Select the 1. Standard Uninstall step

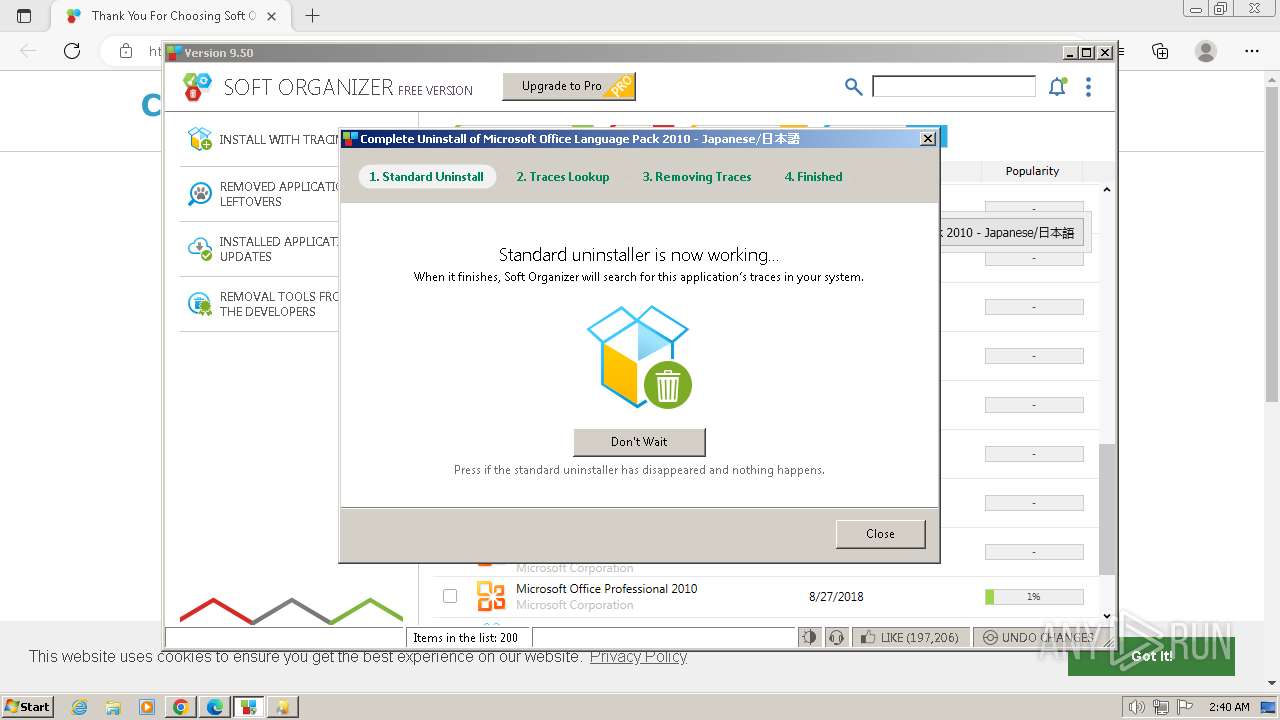426,177
